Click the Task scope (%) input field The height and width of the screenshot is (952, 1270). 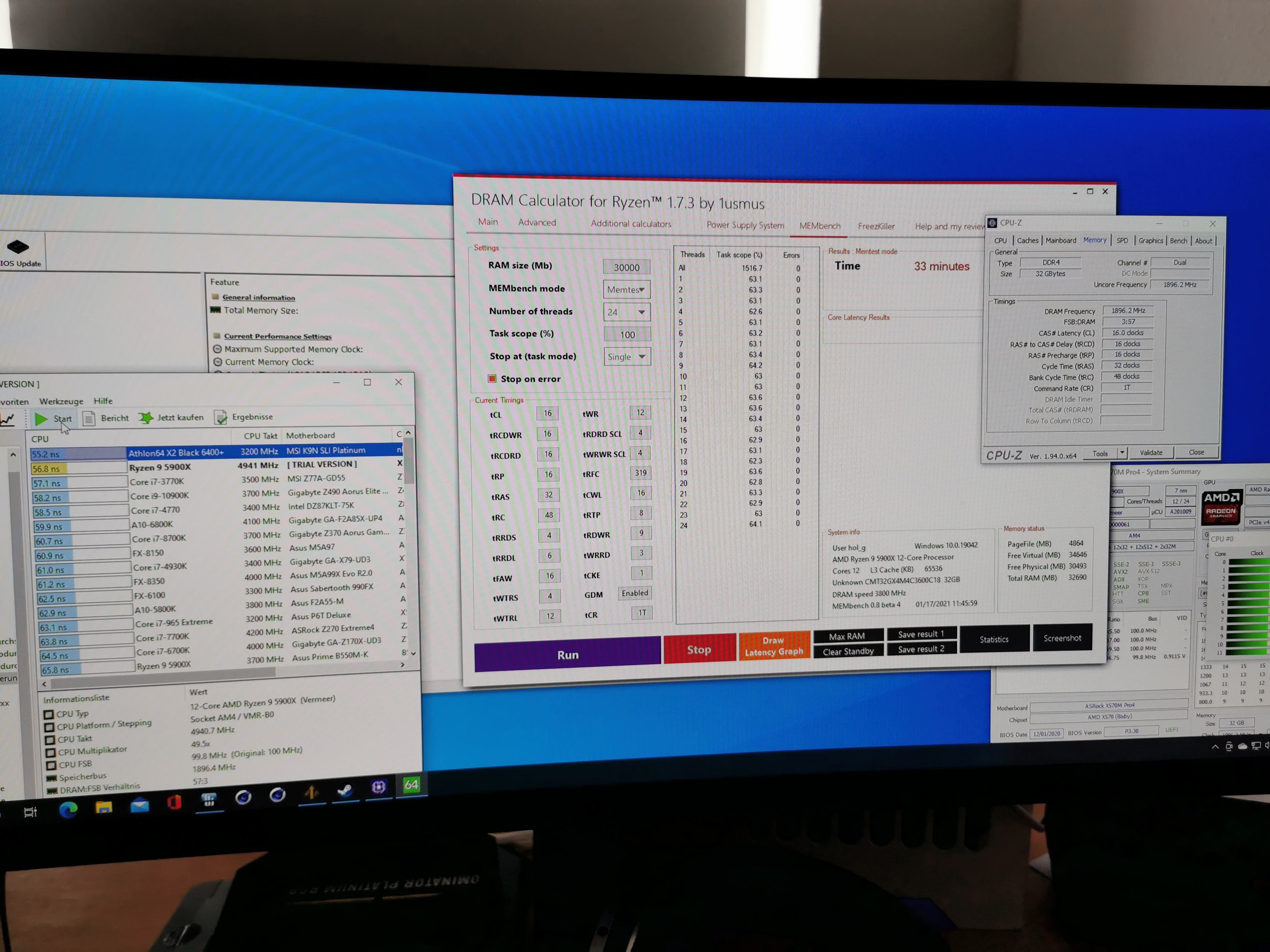click(628, 334)
